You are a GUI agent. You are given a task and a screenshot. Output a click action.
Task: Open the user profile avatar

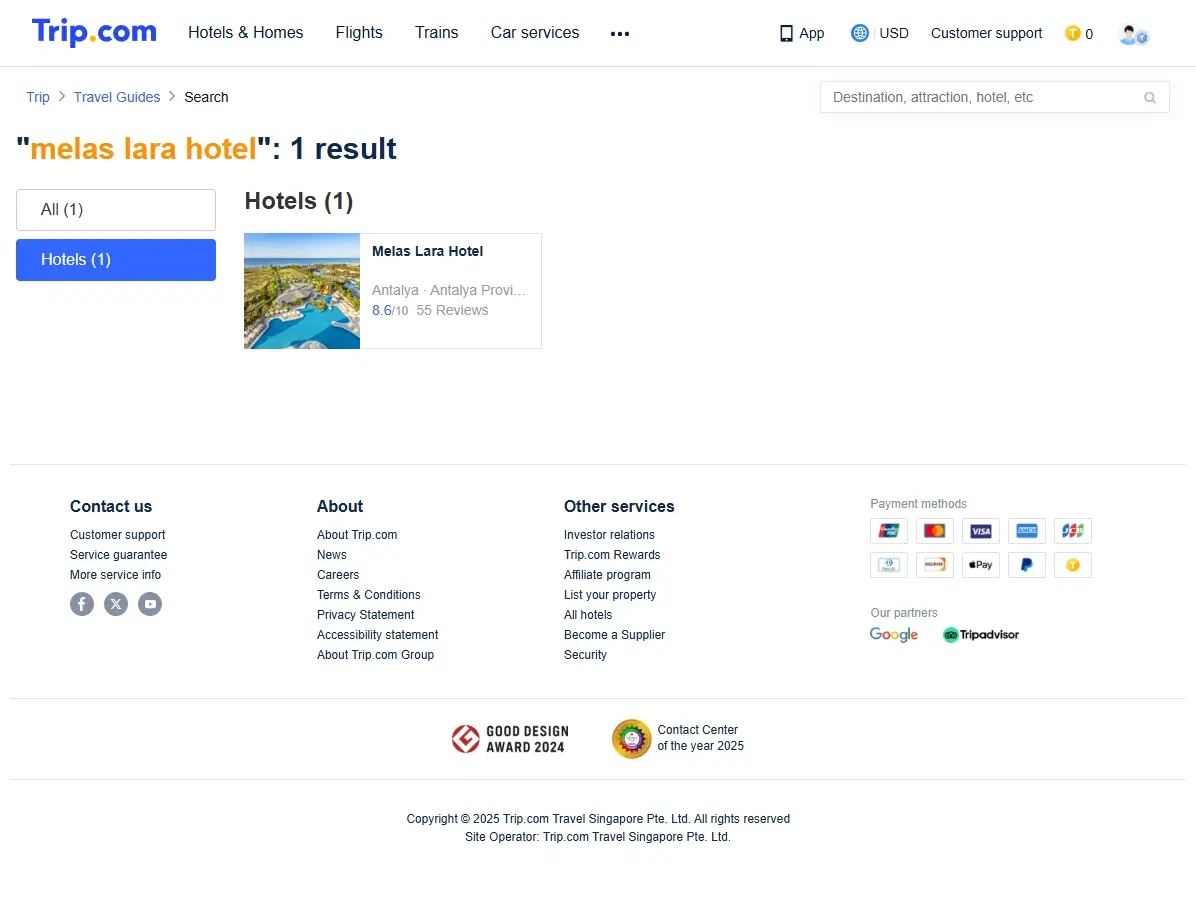coord(1133,34)
